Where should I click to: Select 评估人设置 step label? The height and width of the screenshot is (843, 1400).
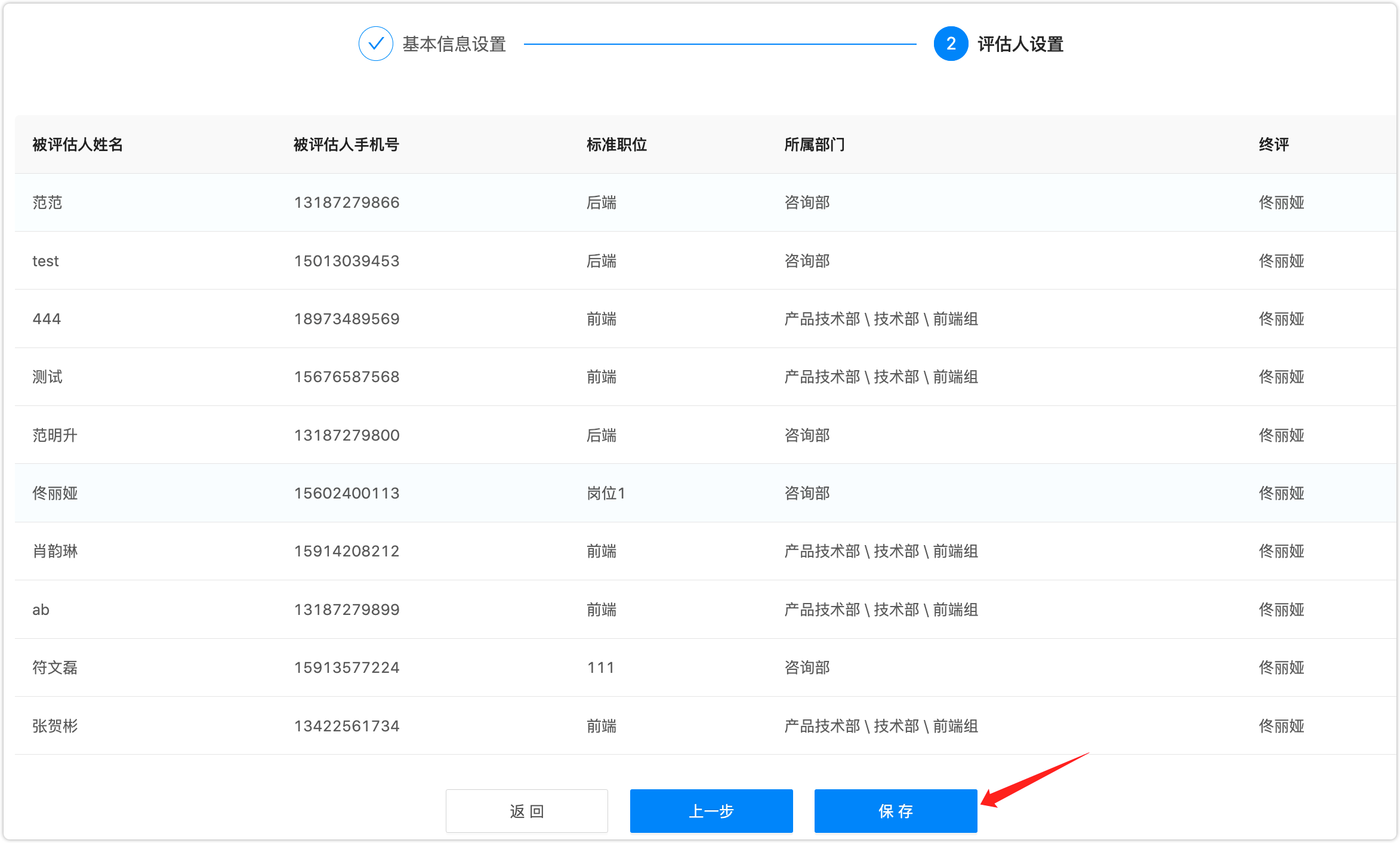coord(1020,44)
